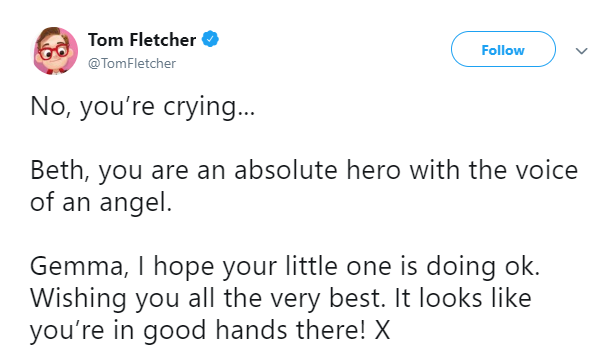Open the Tom Fletcher display name link
This screenshot has width=613, height=362.
(x=142, y=39)
